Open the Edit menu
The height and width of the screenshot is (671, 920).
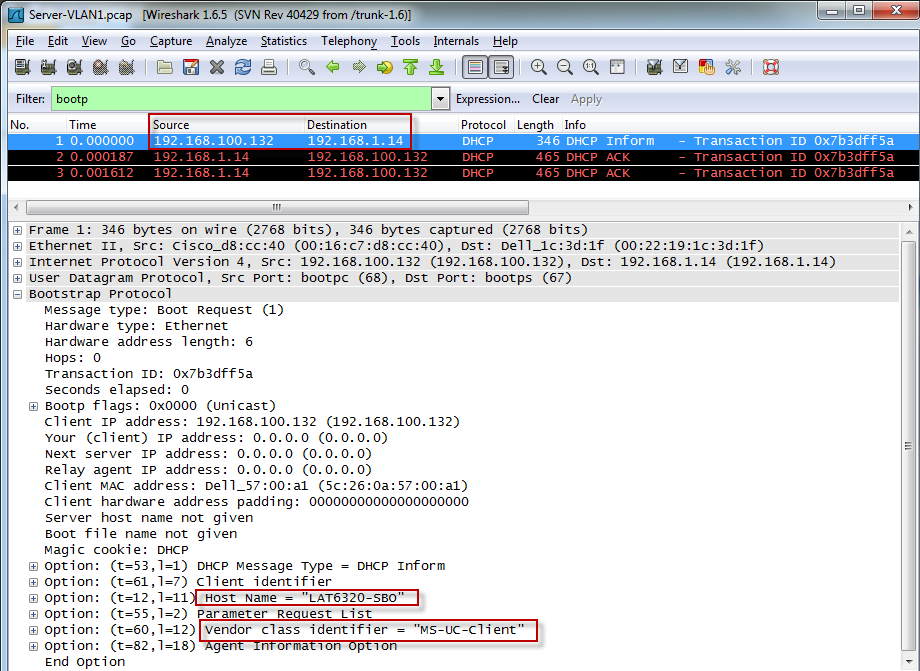(58, 41)
